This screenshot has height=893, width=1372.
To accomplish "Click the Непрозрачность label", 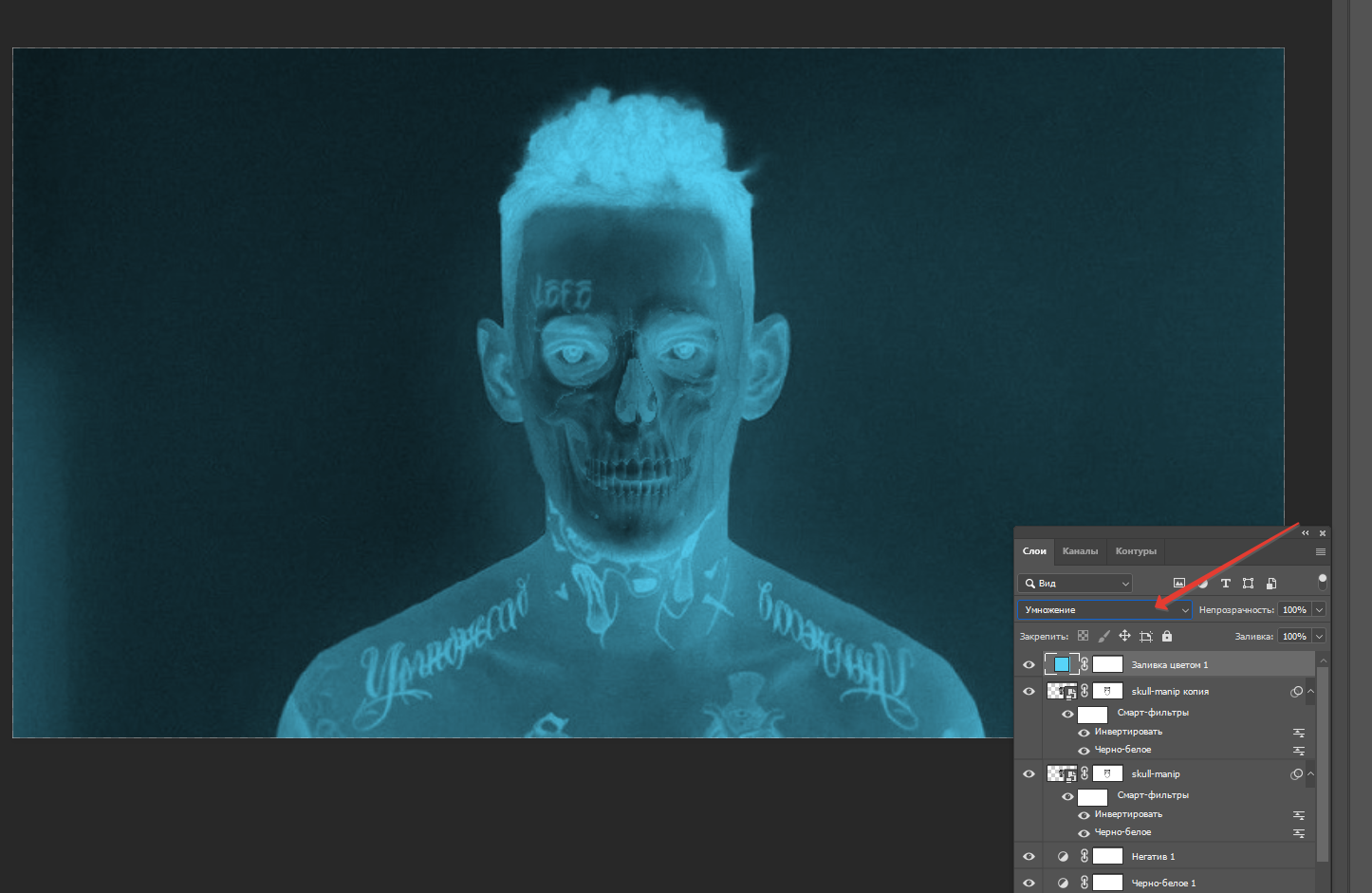I will click(x=1236, y=610).
